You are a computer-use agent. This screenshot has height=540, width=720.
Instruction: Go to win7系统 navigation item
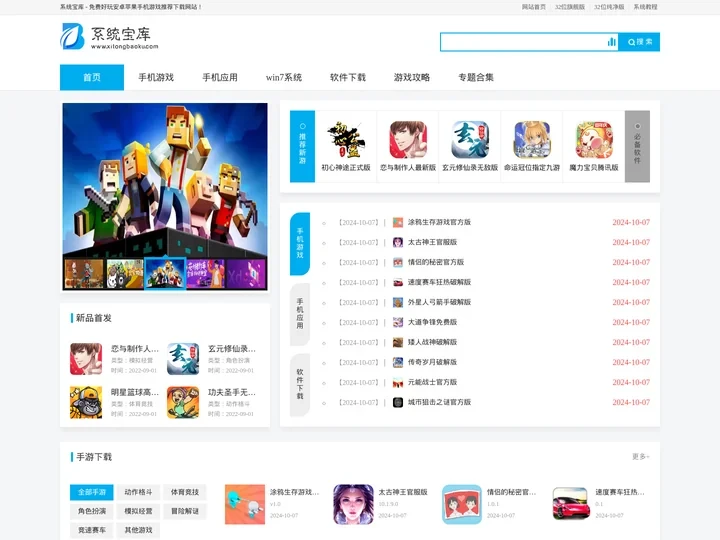tap(284, 77)
